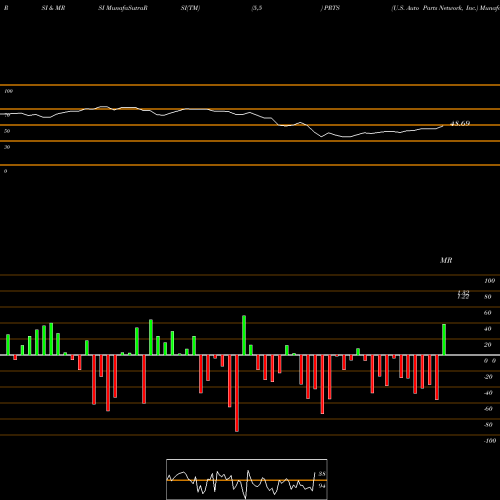Click the MR axis label -100
The height and width of the screenshot is (500, 500).
click(490, 441)
